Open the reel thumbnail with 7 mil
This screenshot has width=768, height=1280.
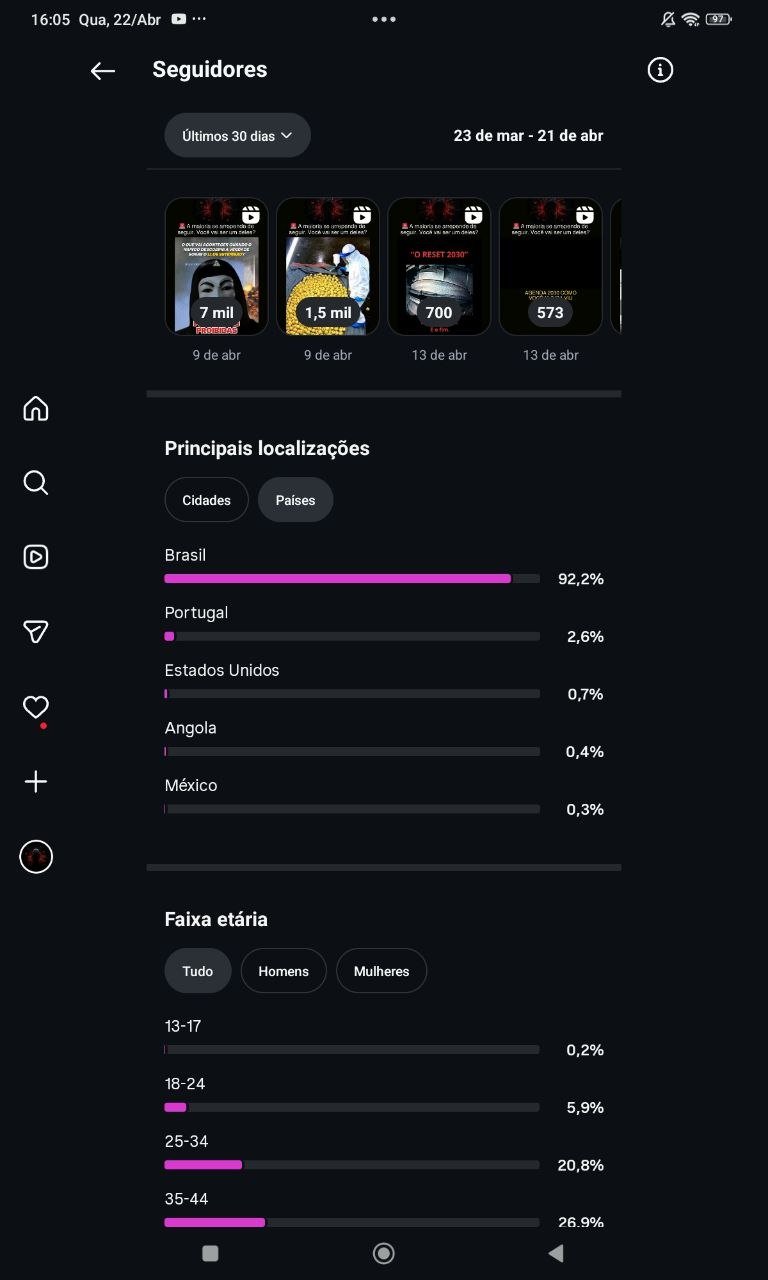tap(217, 266)
